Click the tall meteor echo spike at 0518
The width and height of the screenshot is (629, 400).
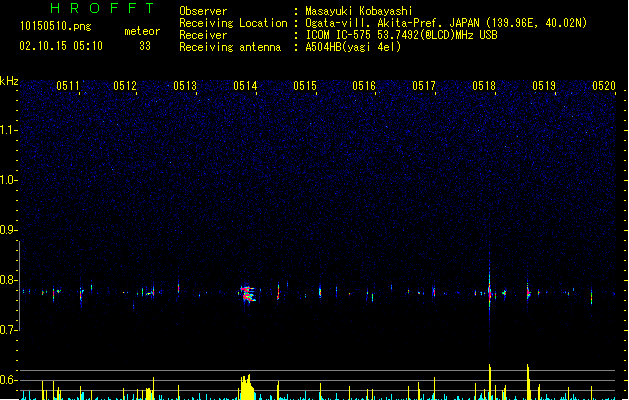(489, 289)
